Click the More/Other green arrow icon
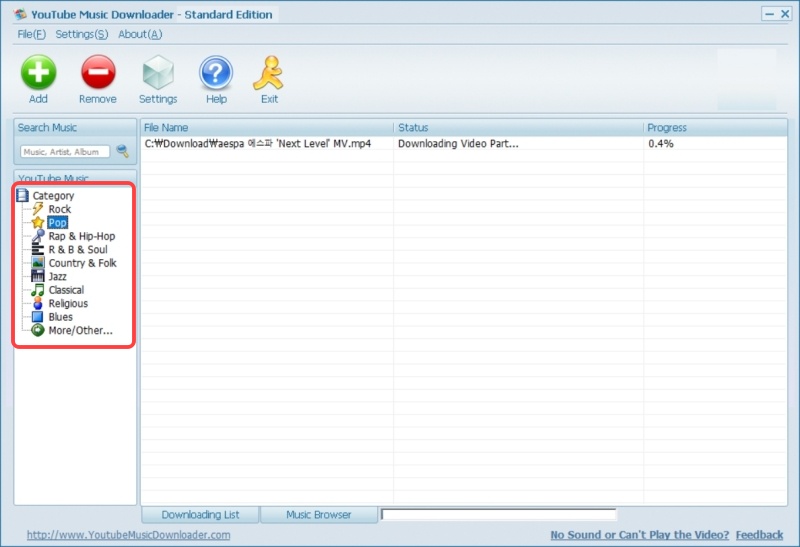This screenshot has width=800, height=547. pyautogui.click(x=38, y=330)
